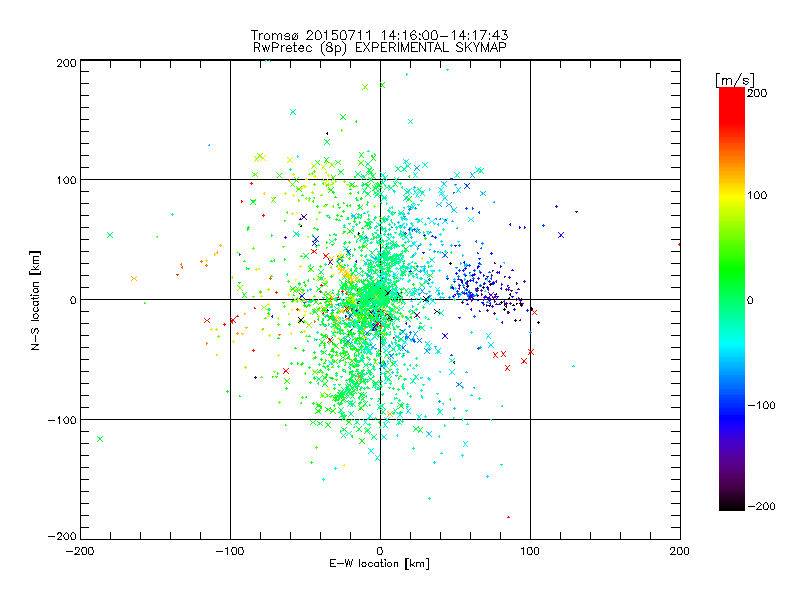Click the title 'Tromsø 20150711 14:16:00-14:17:43'
Viewport: 800px width, 600px height.
tap(379, 35)
